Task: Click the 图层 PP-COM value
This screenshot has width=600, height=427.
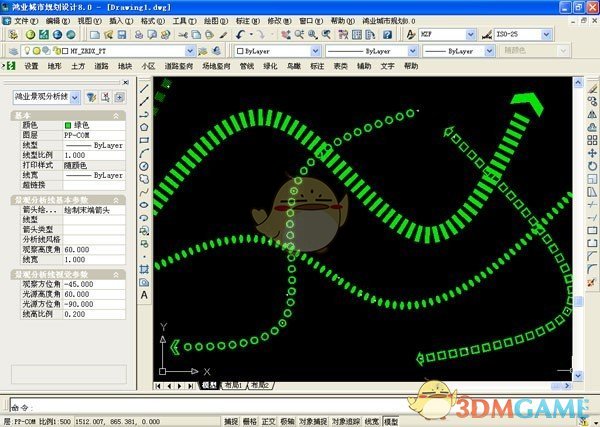Action: click(94, 135)
